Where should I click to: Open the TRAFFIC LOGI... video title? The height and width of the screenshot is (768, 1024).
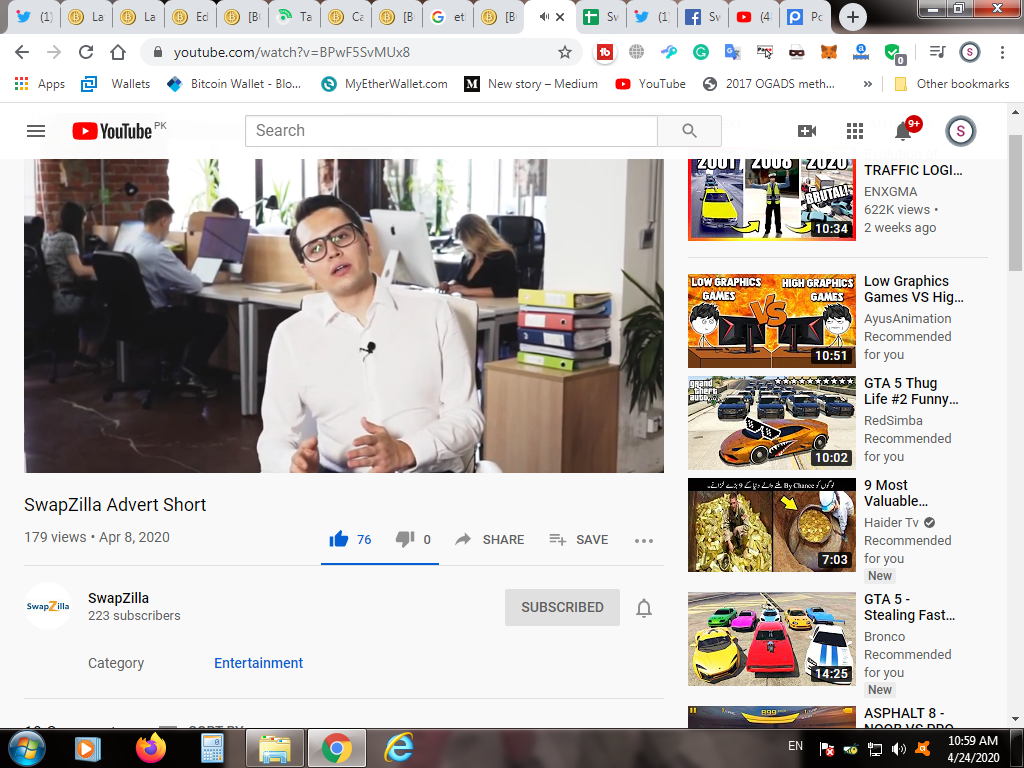tap(913, 170)
